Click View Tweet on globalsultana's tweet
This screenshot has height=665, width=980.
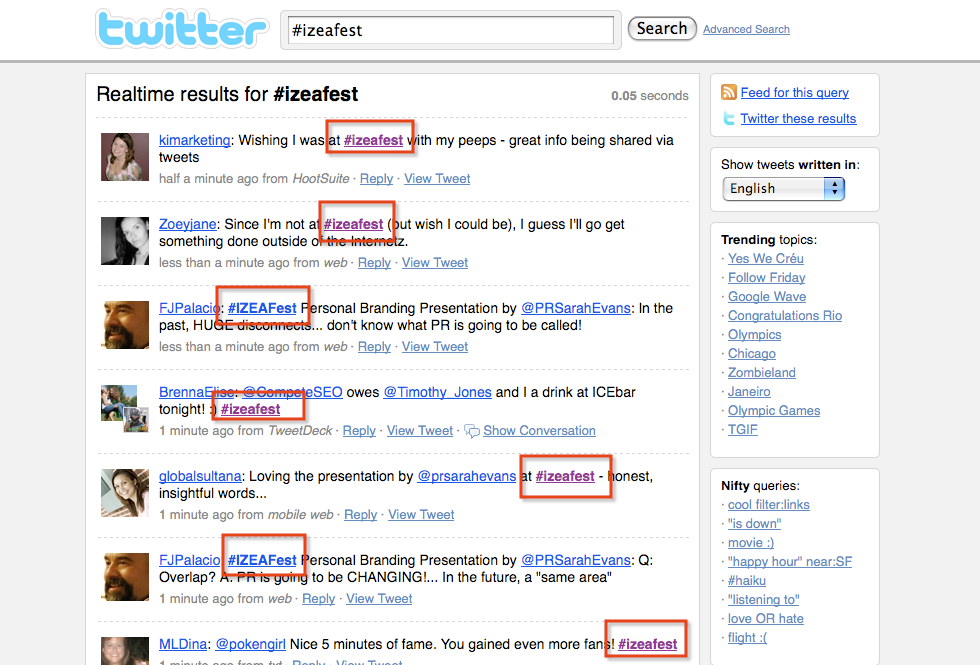click(421, 515)
